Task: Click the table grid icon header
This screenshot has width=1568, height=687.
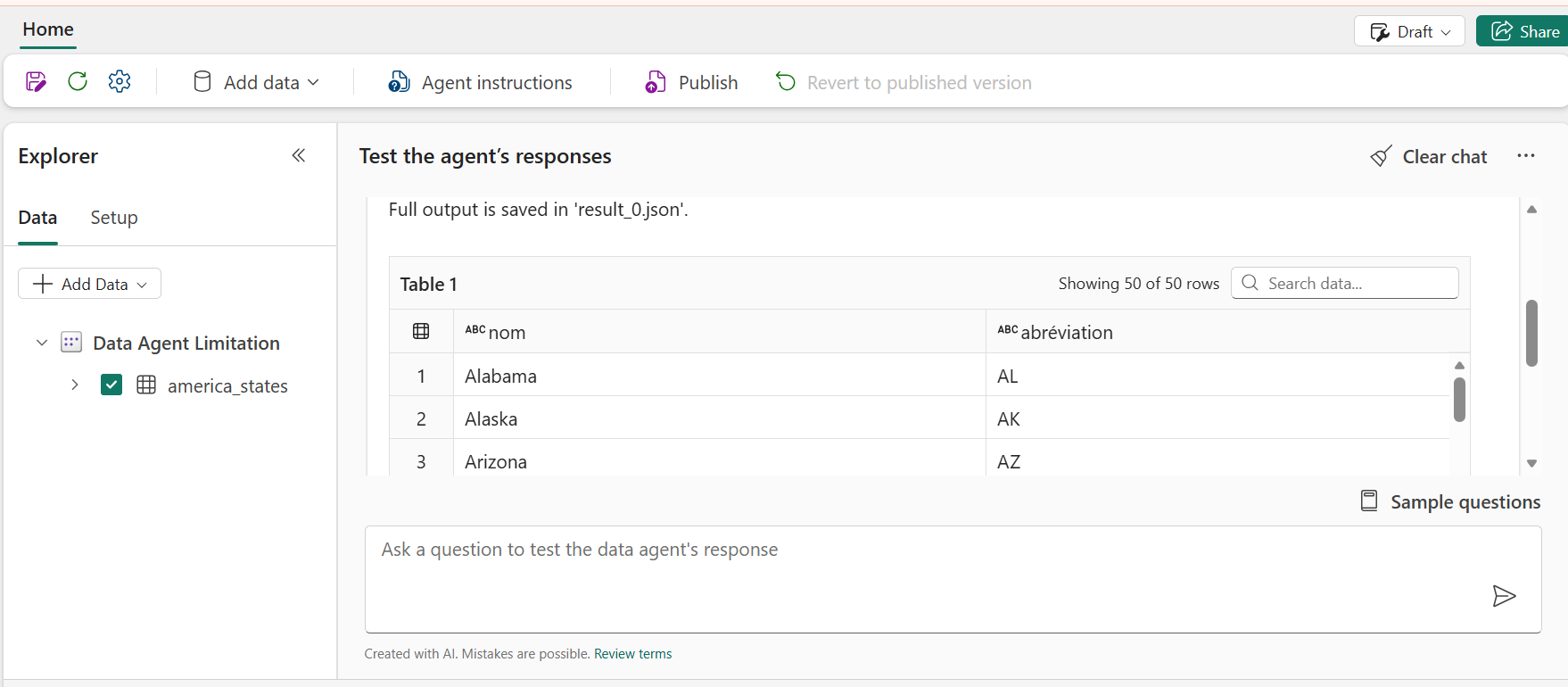Action: (421, 331)
